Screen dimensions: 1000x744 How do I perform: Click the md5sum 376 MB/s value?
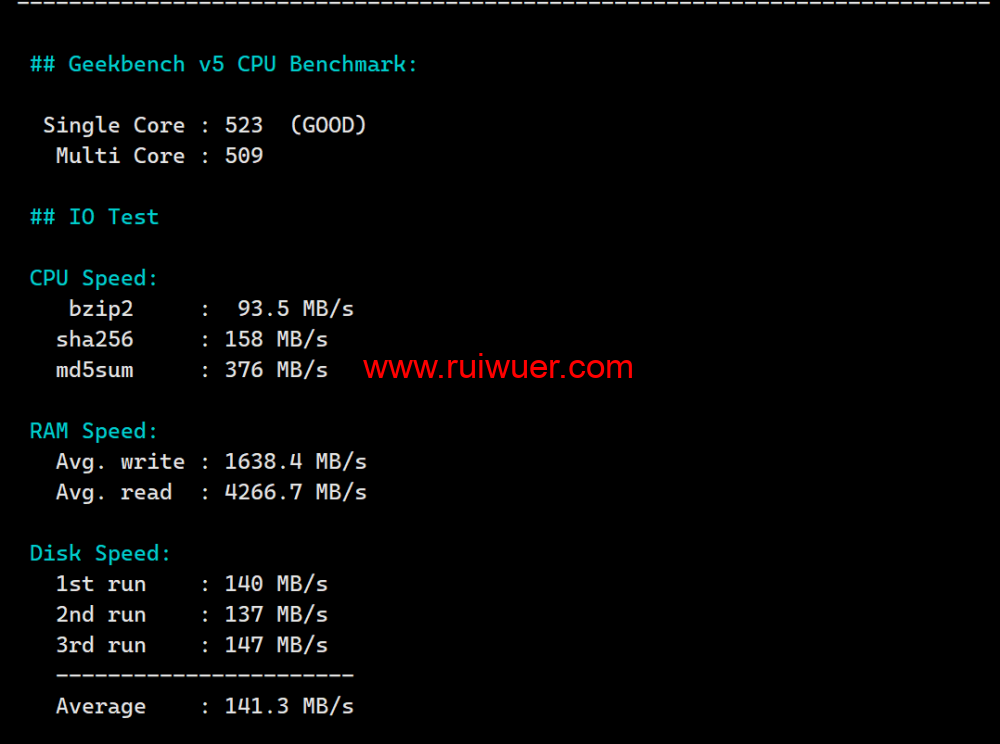pos(276,370)
